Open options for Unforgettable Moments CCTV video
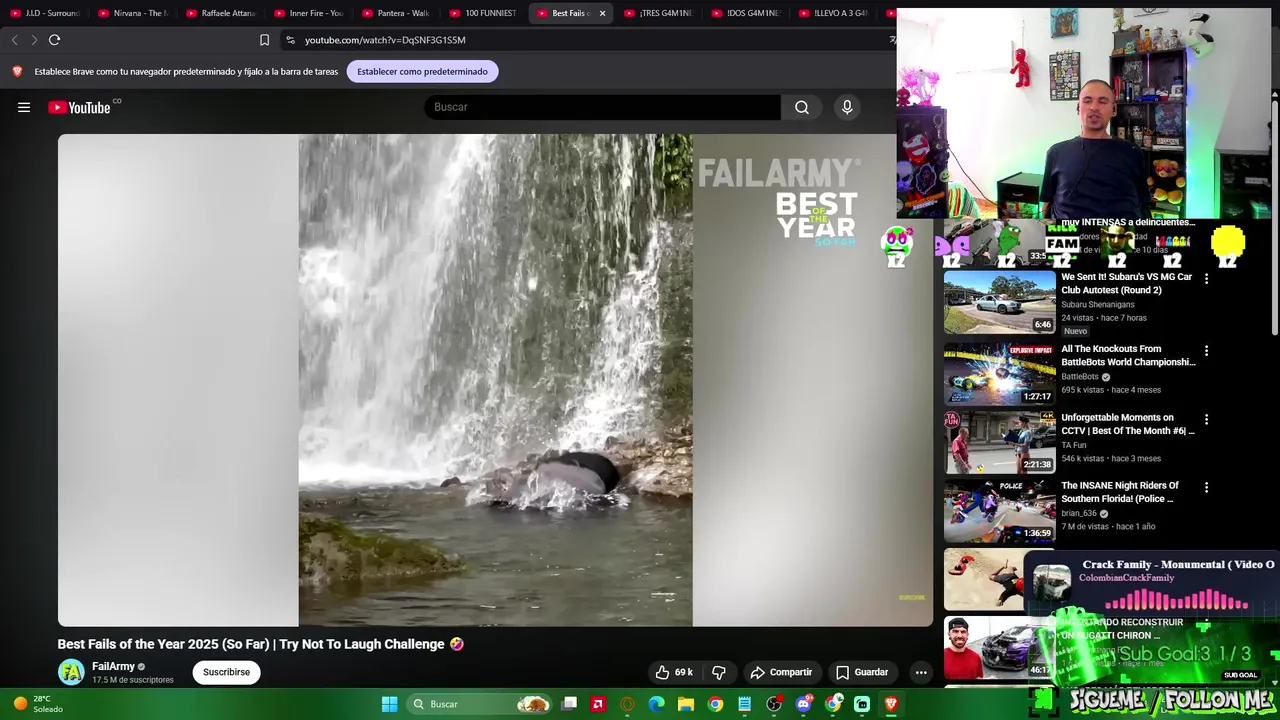This screenshot has height=720, width=1280. 1206,419
